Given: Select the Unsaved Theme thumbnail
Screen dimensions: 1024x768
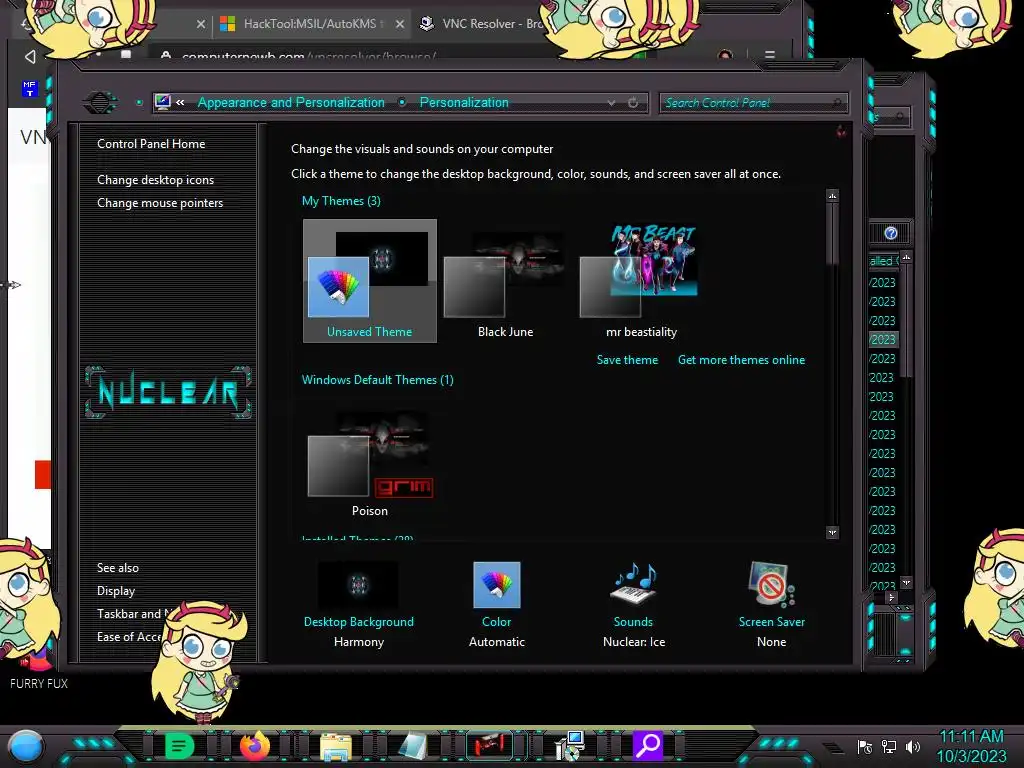Looking at the screenshot, I should [370, 280].
